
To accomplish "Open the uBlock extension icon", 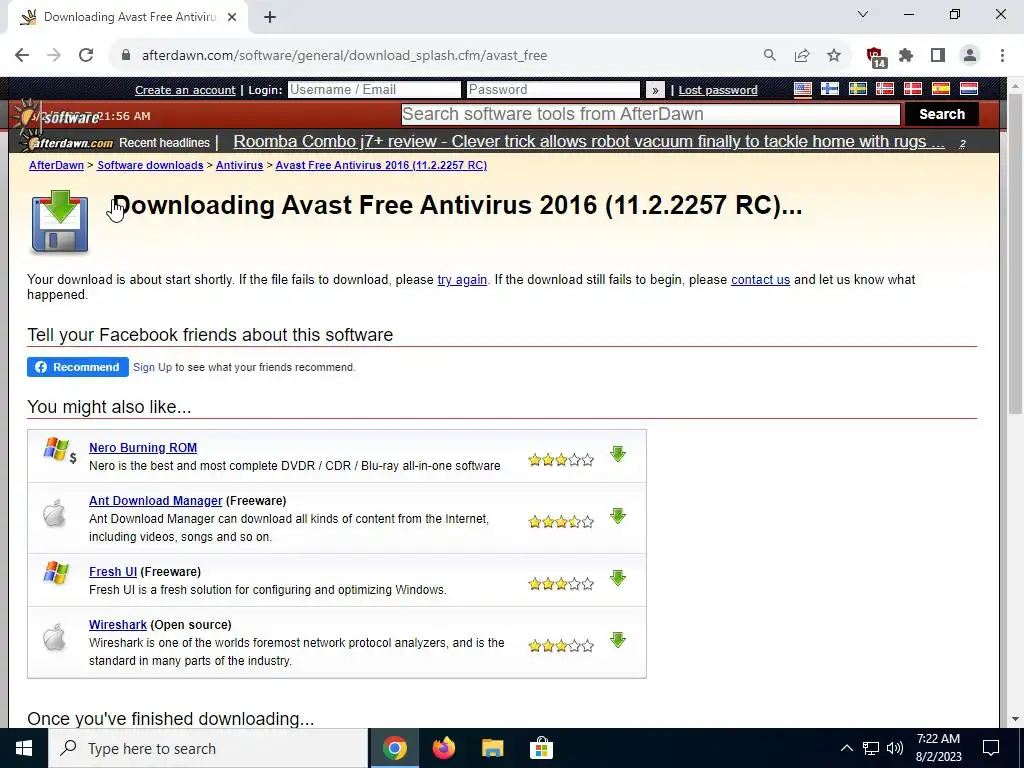I will 875,57.
